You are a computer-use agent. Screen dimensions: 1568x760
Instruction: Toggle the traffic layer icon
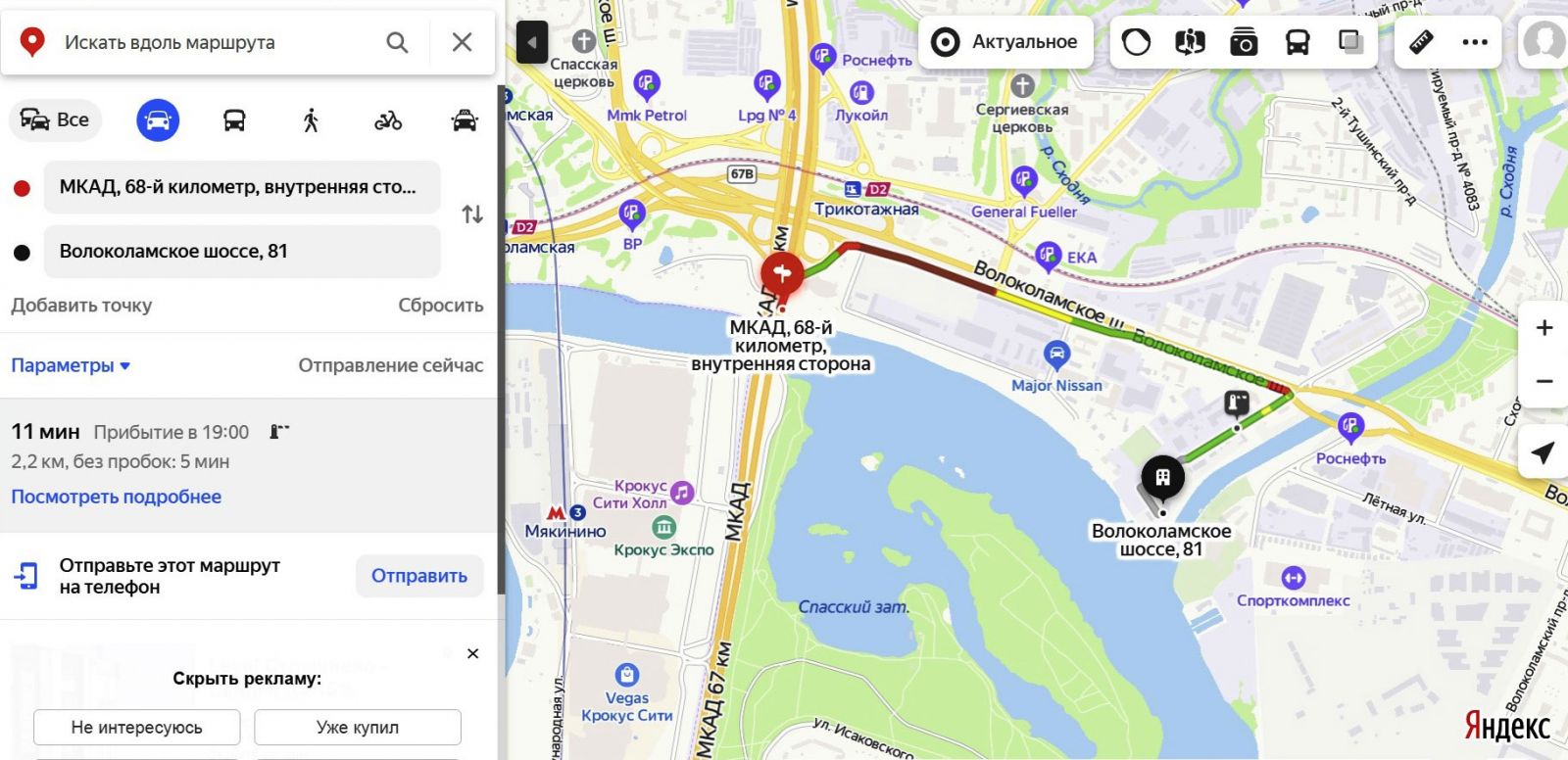1137,42
